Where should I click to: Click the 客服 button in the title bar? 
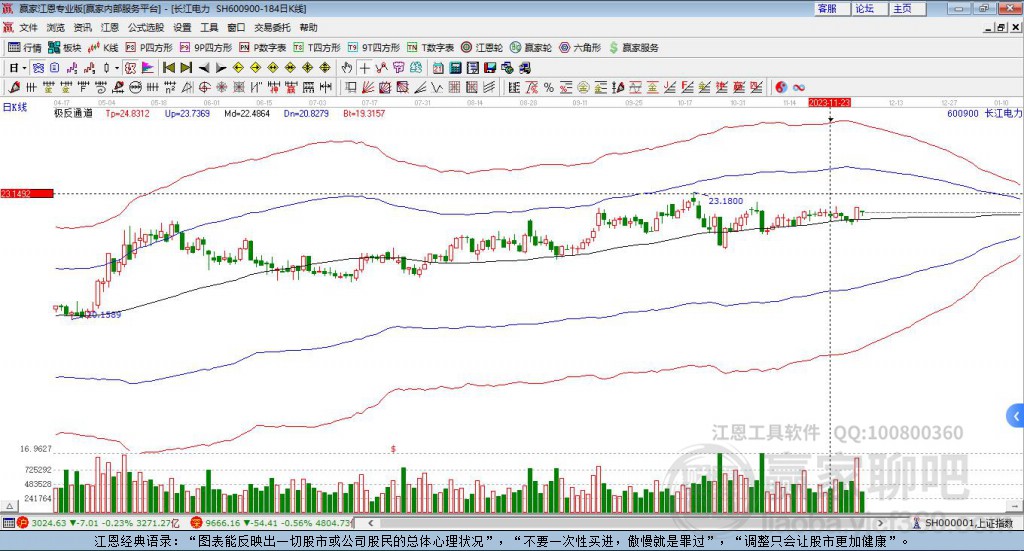827,8
